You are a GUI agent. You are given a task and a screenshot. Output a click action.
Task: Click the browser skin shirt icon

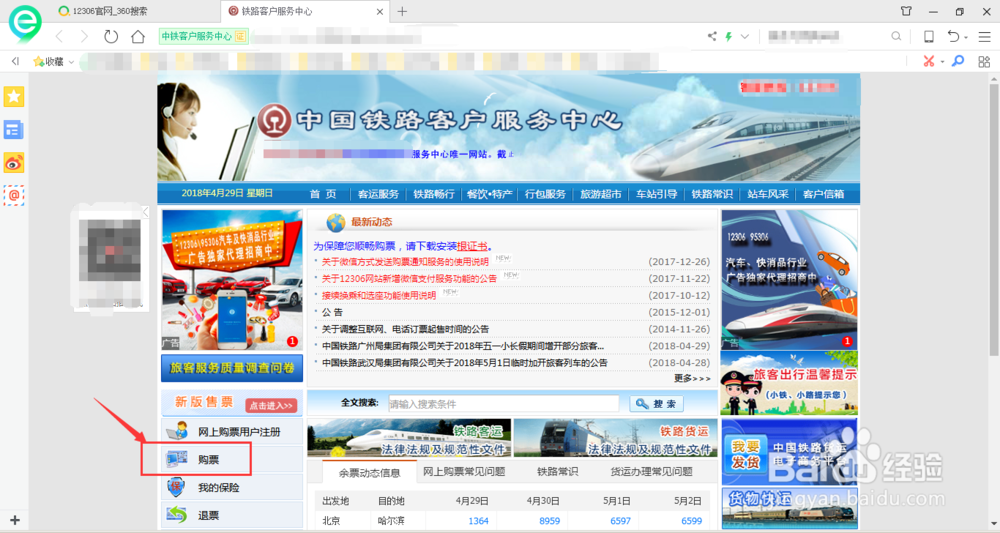pyautogui.click(x=906, y=11)
